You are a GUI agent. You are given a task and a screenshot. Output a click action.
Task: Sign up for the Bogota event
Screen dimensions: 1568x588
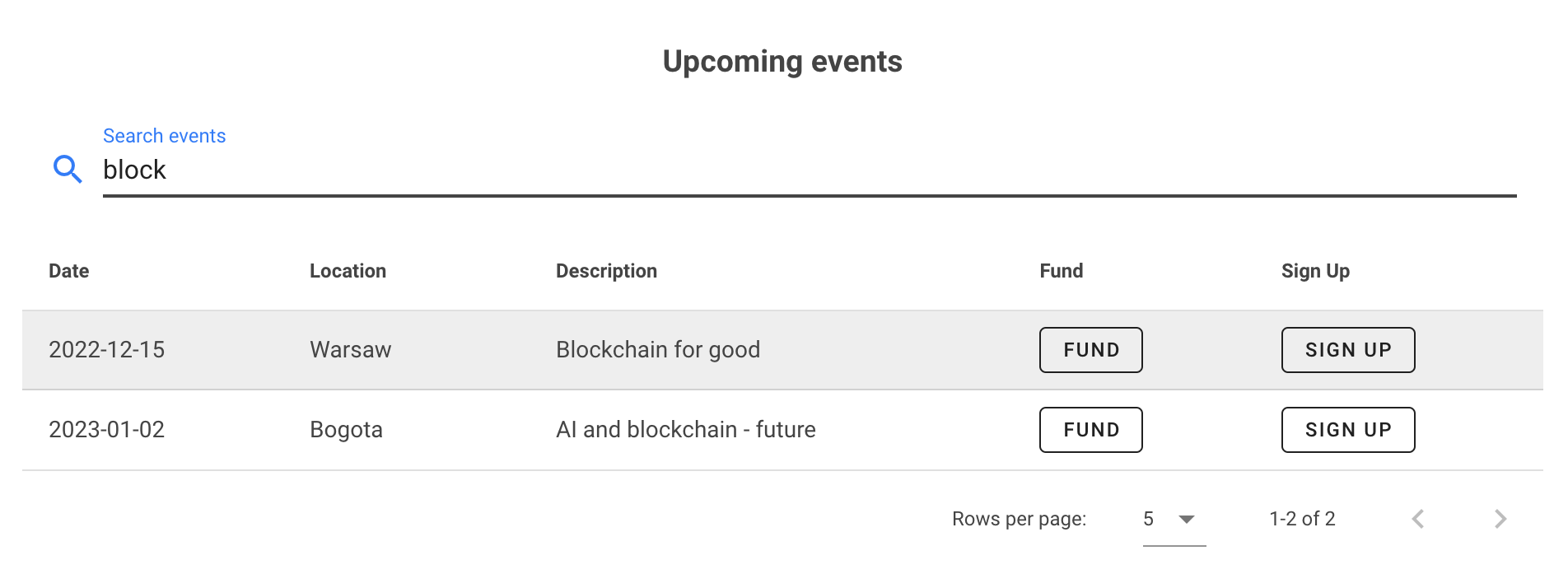point(1347,429)
